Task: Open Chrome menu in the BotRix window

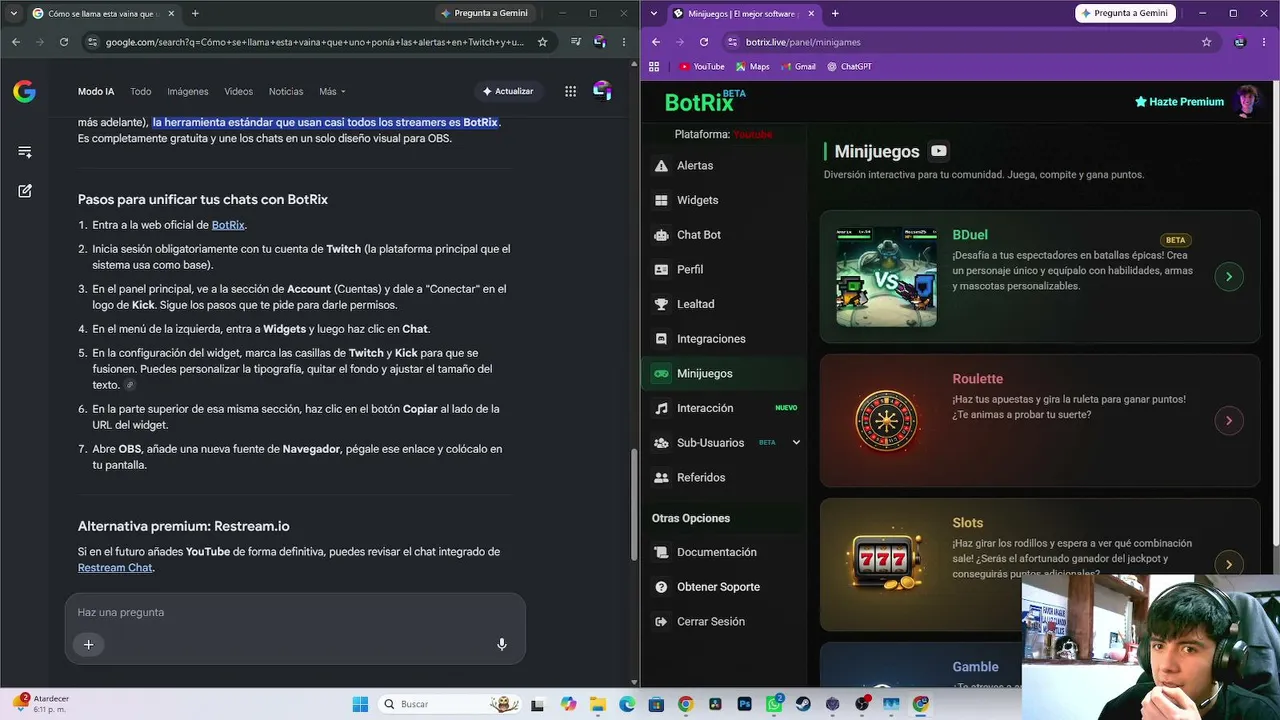Action: 1264,42
